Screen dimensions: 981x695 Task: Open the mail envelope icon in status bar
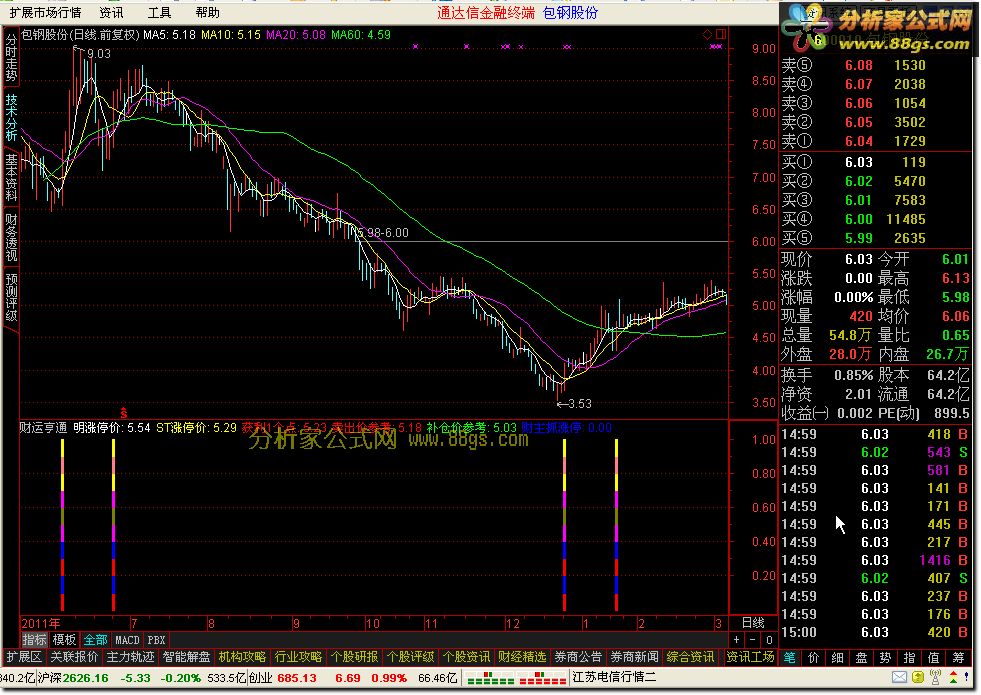click(x=899, y=677)
